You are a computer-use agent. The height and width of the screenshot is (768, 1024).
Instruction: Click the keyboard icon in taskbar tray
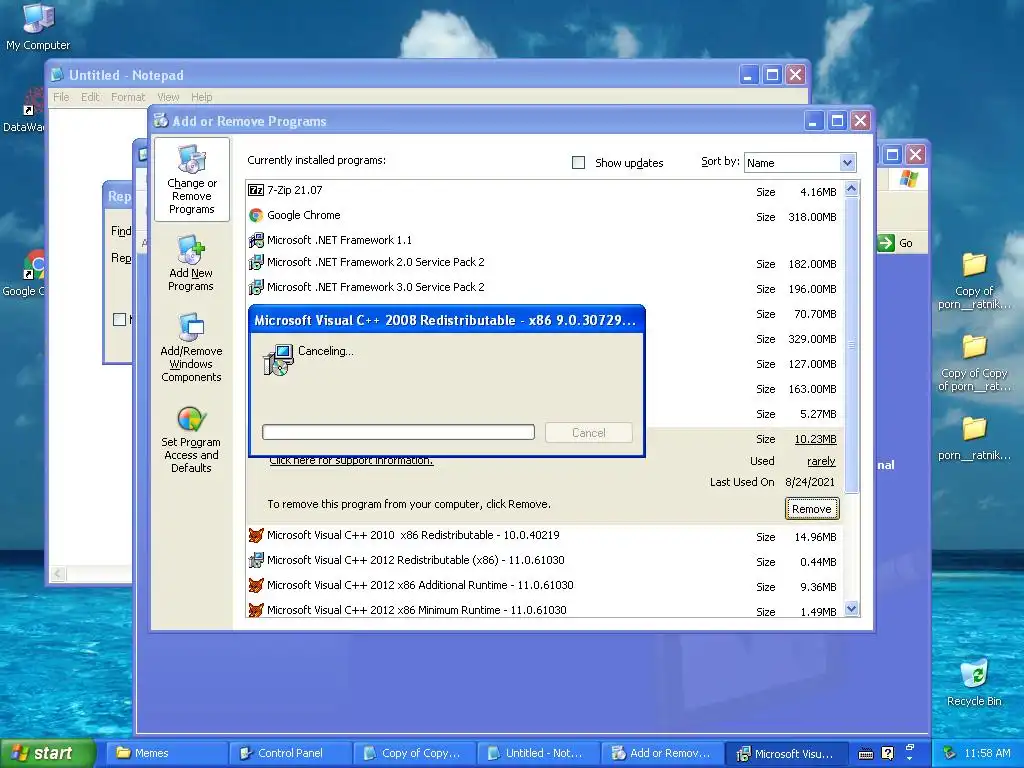click(x=866, y=754)
